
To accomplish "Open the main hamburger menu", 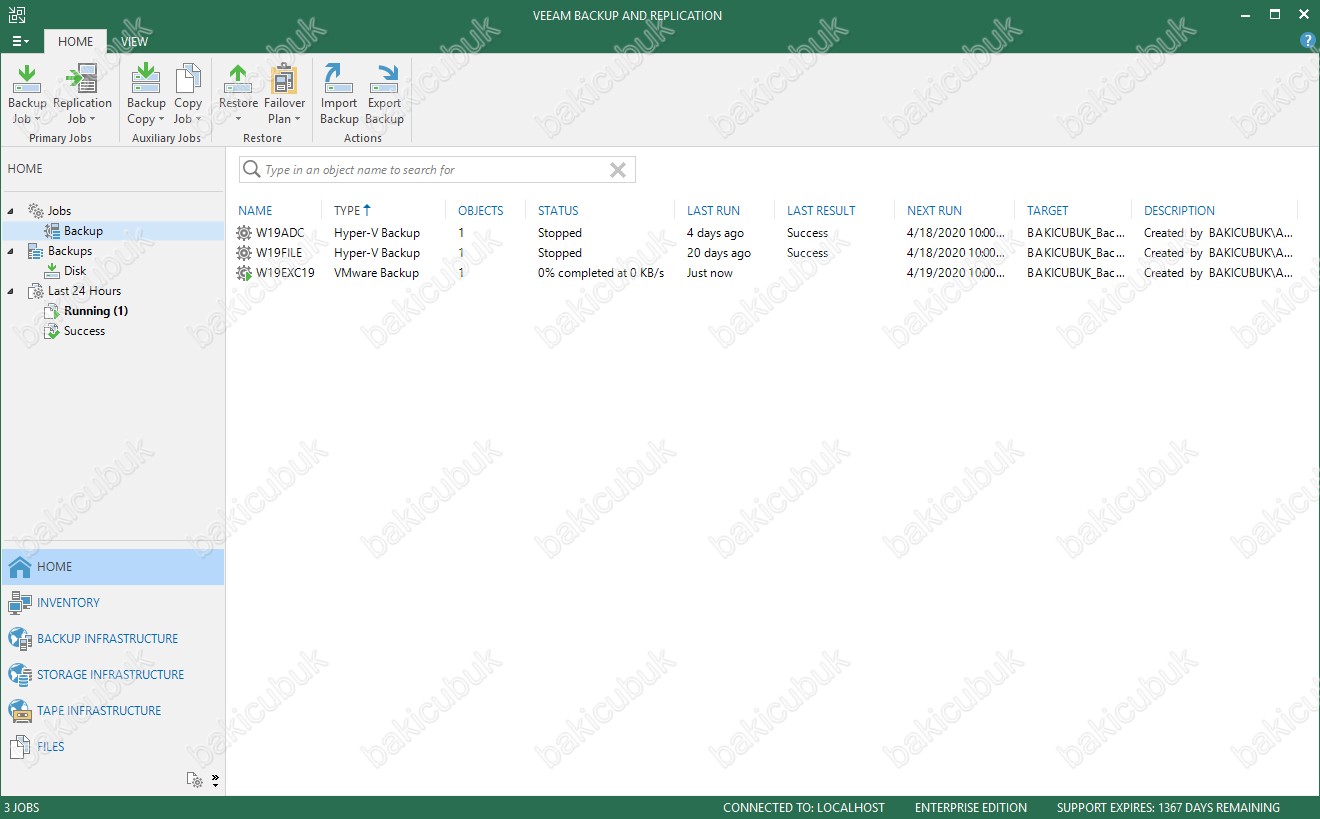I will [x=20, y=41].
